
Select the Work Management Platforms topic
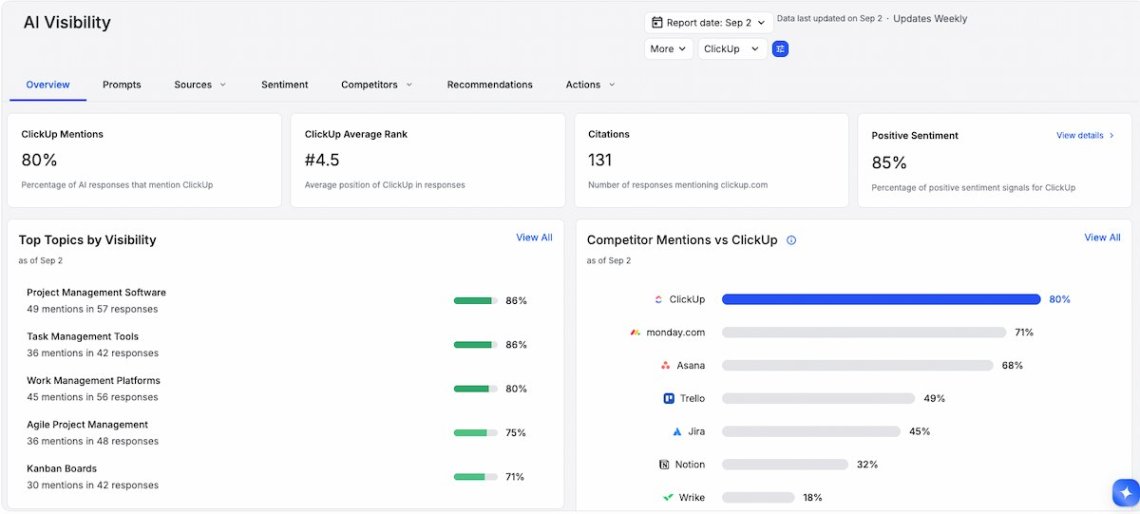click(93, 380)
